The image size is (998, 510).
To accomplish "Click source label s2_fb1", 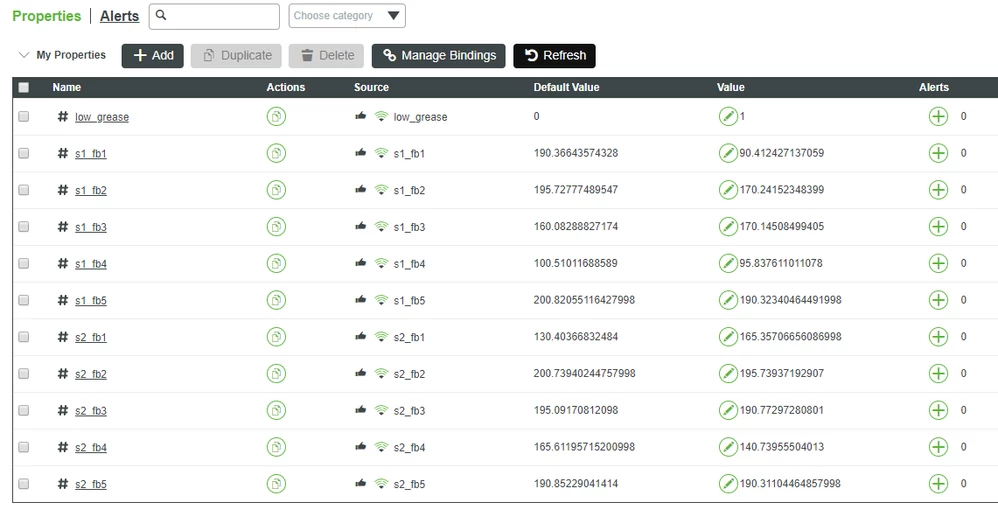I will tap(409, 337).
